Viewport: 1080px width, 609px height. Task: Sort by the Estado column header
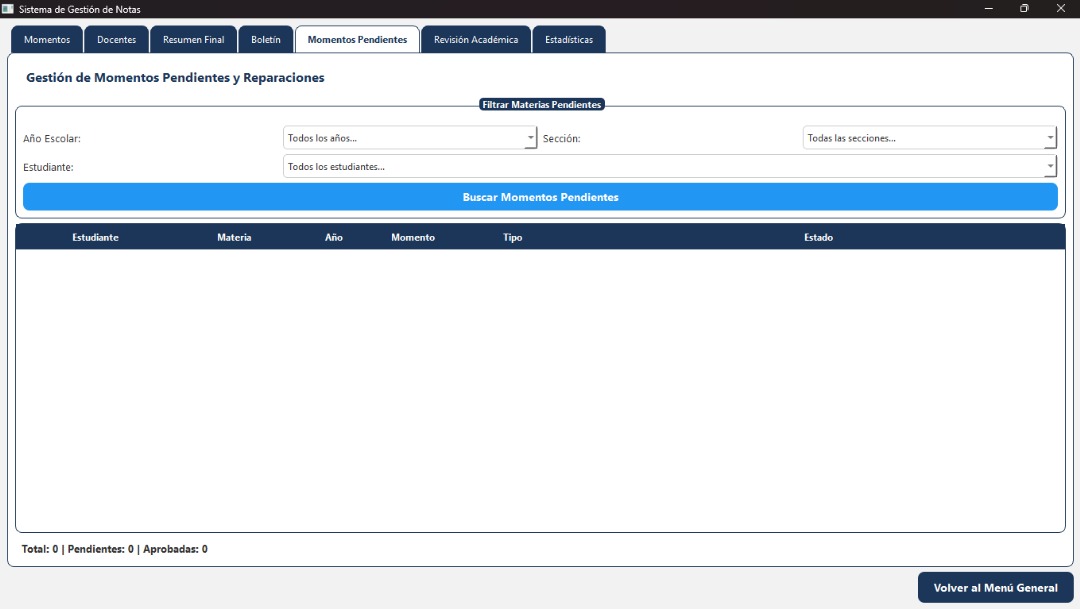click(x=818, y=238)
